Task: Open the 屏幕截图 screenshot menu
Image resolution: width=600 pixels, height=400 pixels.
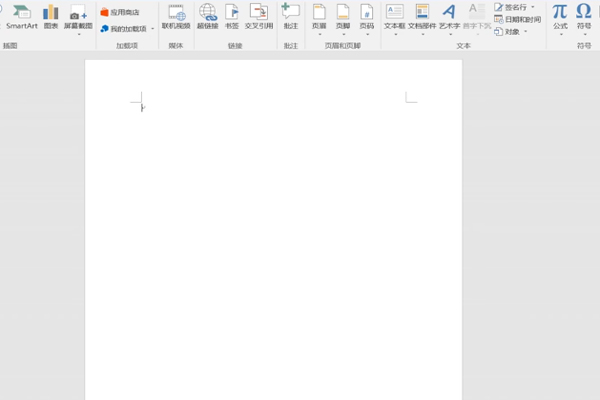Action: 78,16
